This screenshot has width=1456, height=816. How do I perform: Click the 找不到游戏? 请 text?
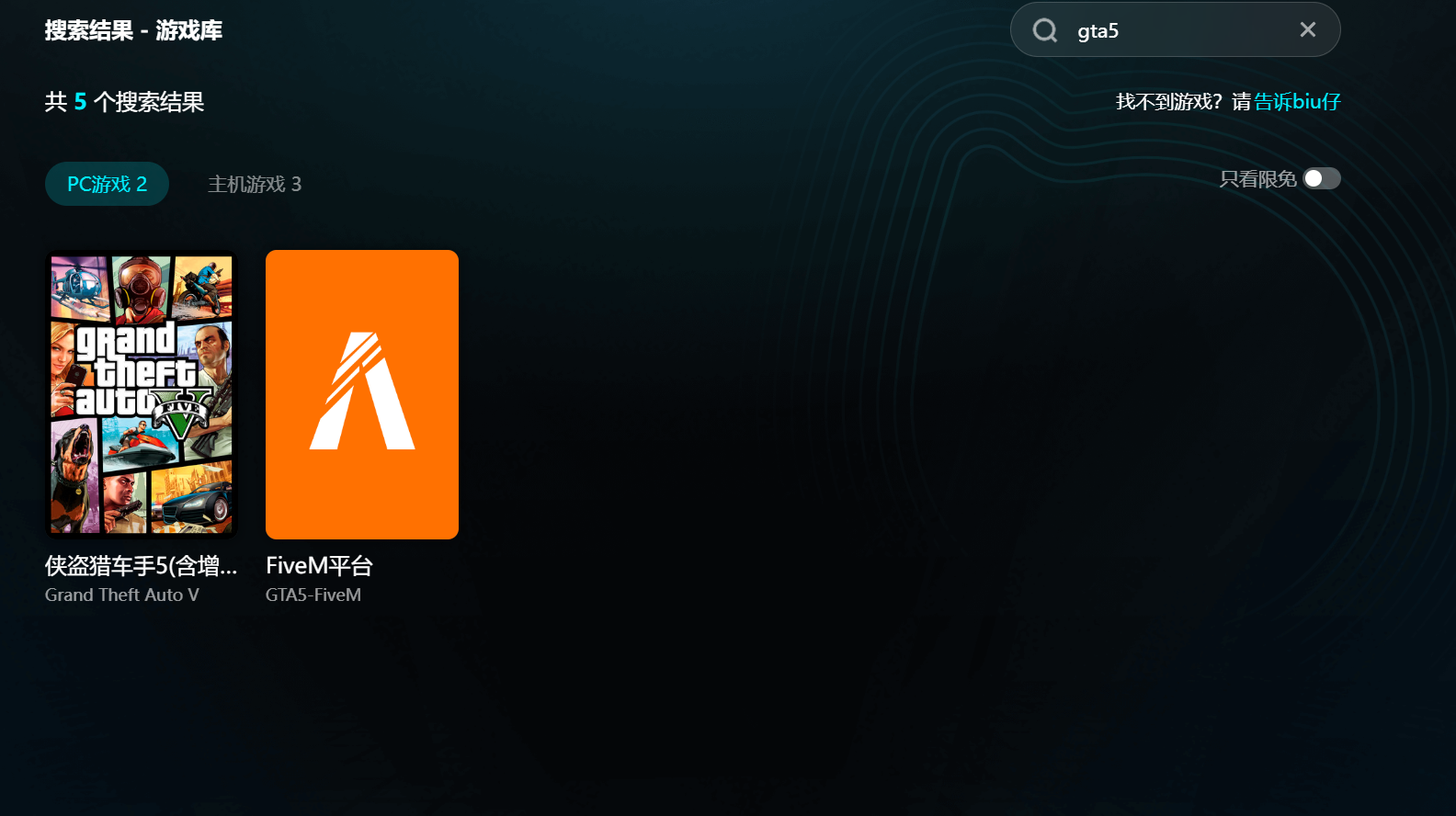1184,101
